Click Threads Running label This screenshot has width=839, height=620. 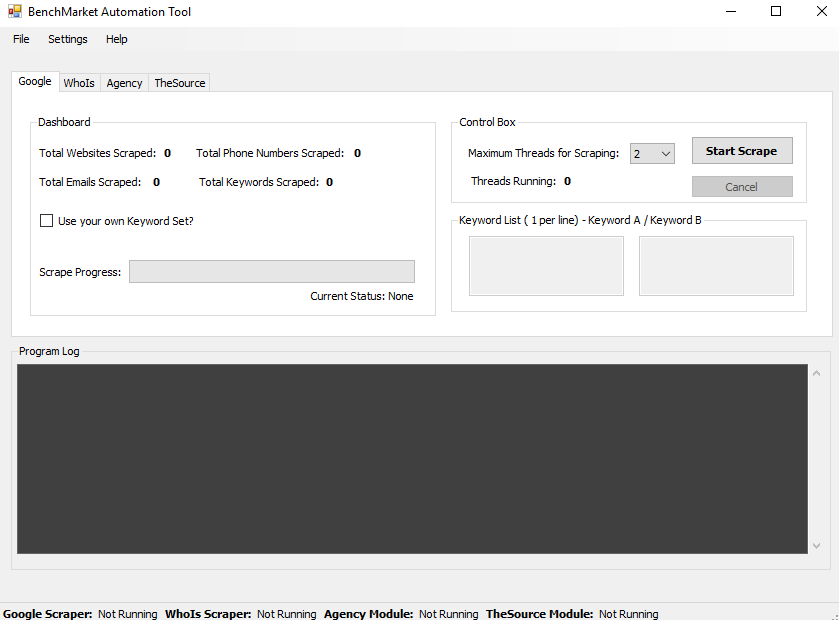point(514,181)
